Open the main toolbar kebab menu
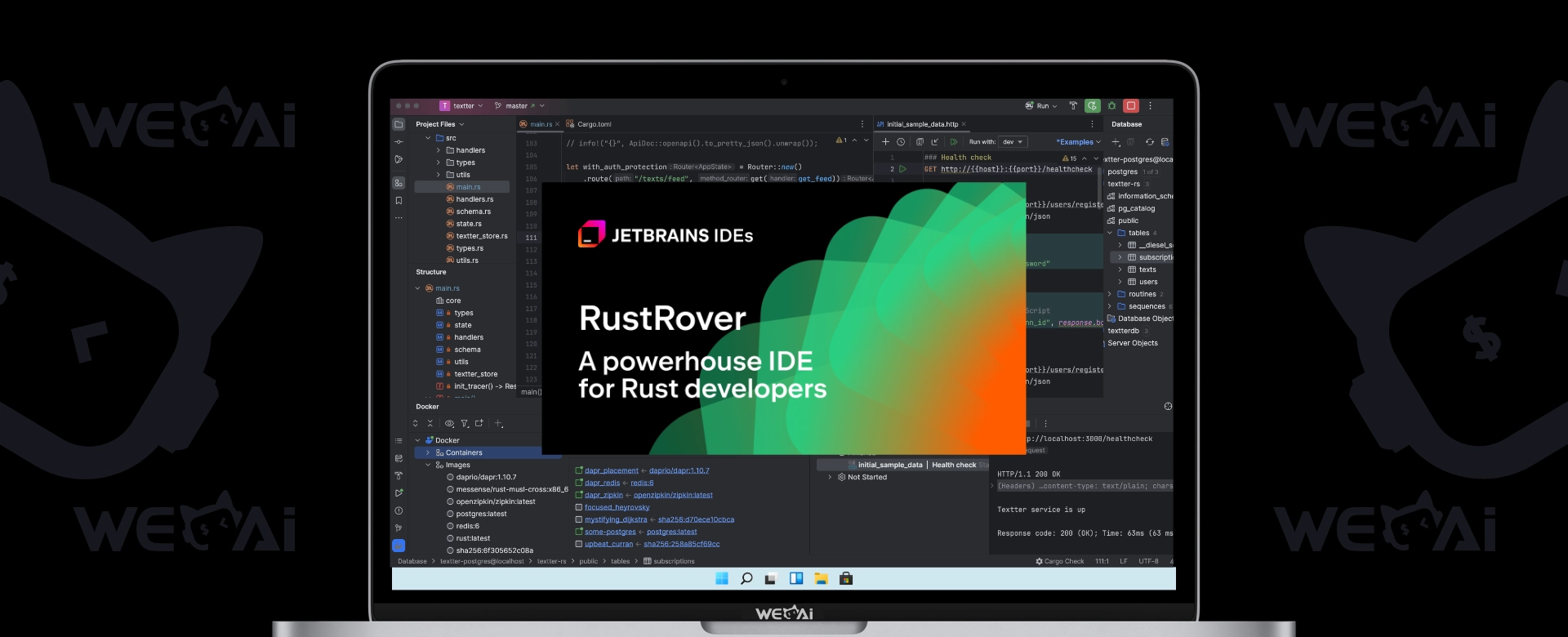 coord(1151,106)
